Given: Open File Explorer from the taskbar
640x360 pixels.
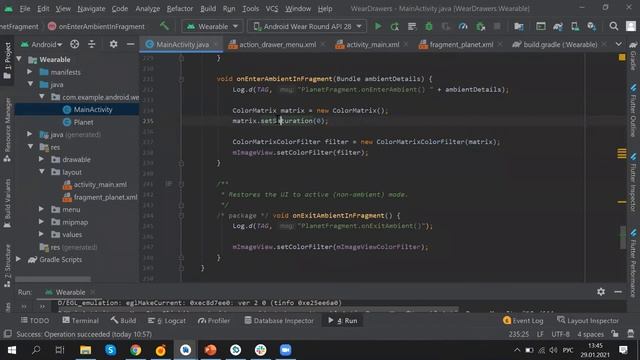Looking at the screenshot, I should click(85, 350).
